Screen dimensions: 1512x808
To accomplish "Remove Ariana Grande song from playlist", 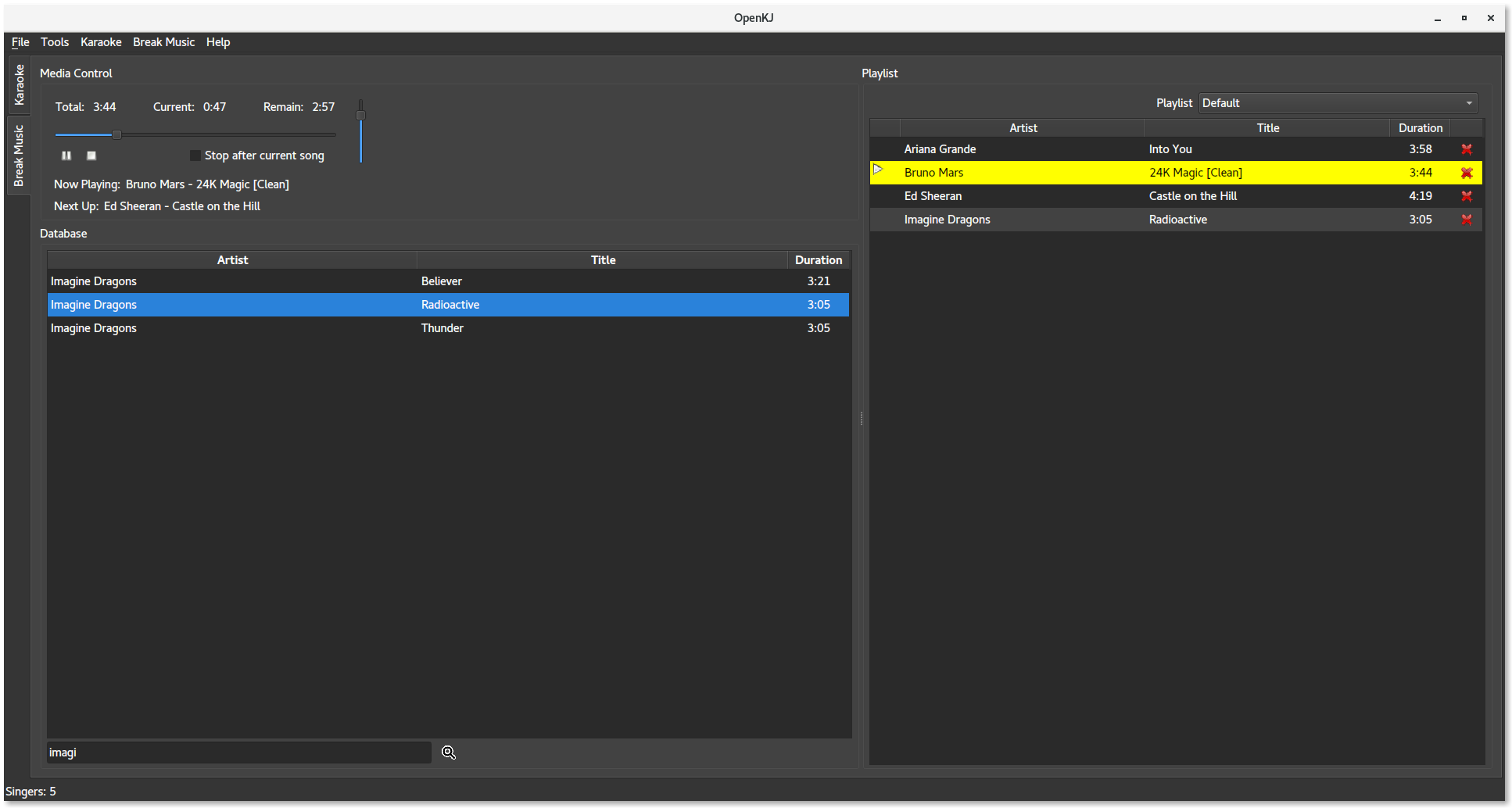I will 1467,149.
